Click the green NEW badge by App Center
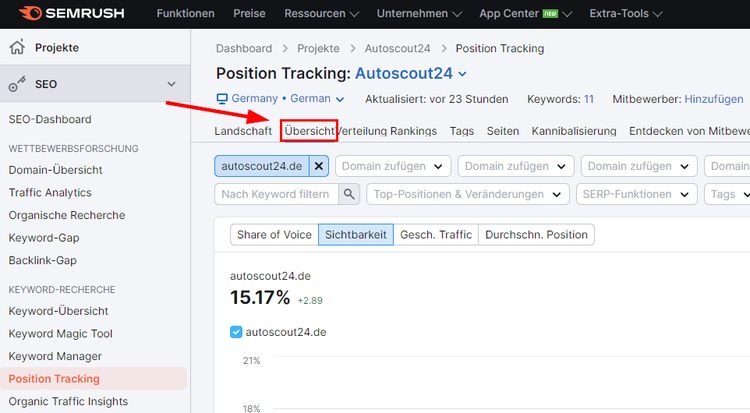 (x=550, y=14)
